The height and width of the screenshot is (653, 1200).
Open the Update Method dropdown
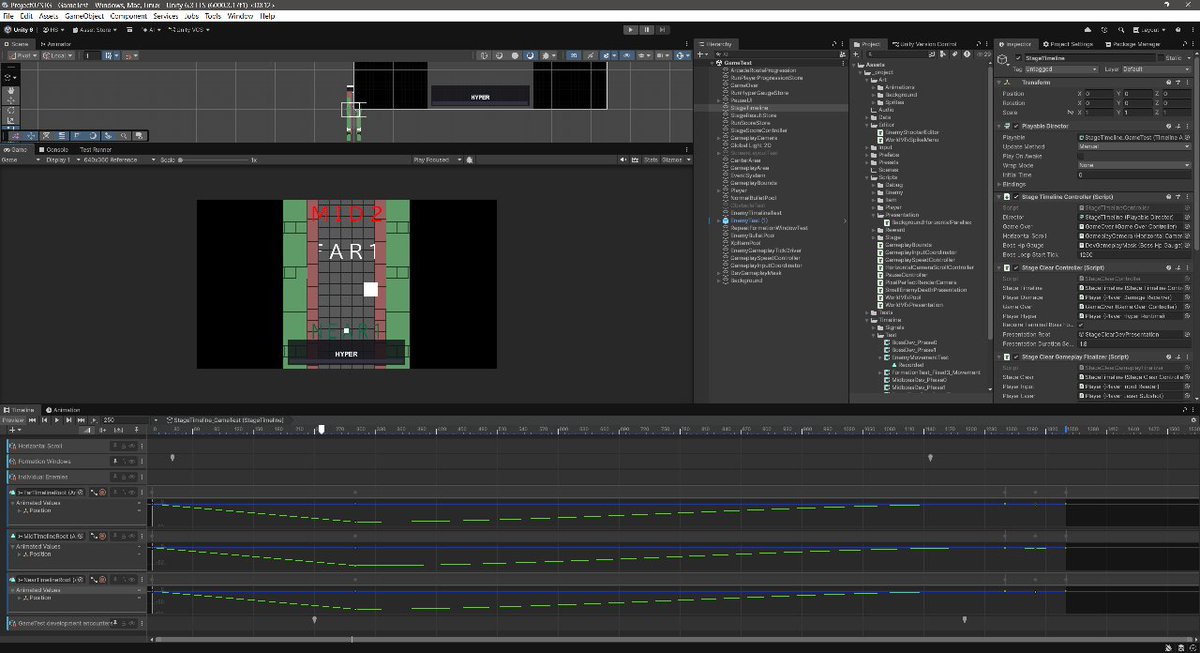pos(1135,146)
